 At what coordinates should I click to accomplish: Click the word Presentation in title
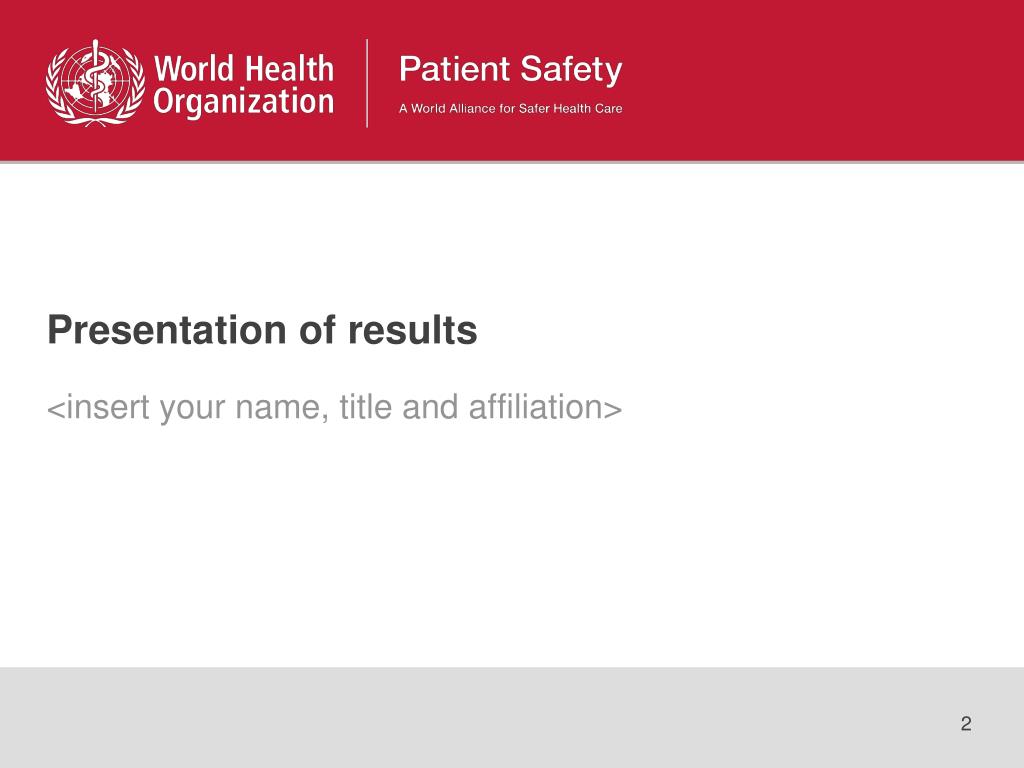point(167,330)
